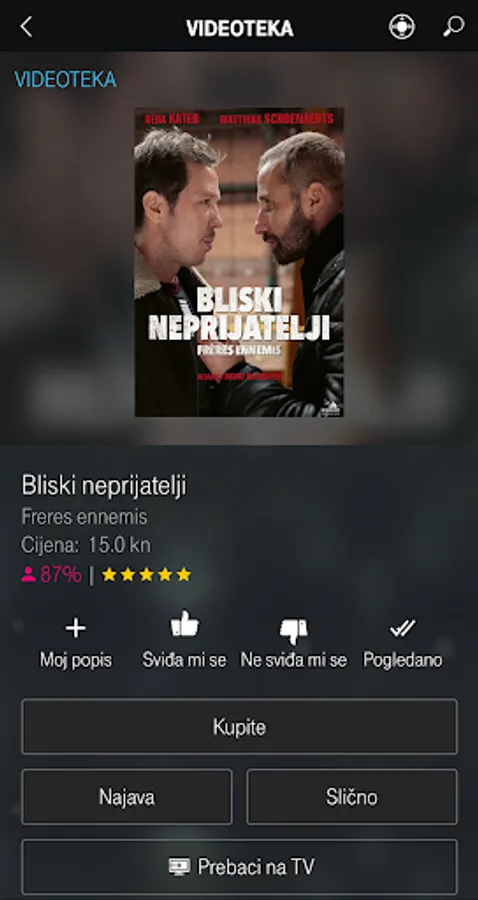
Task: Open the VIDEOTEKA breadcrumb link
Action: tap(65, 79)
